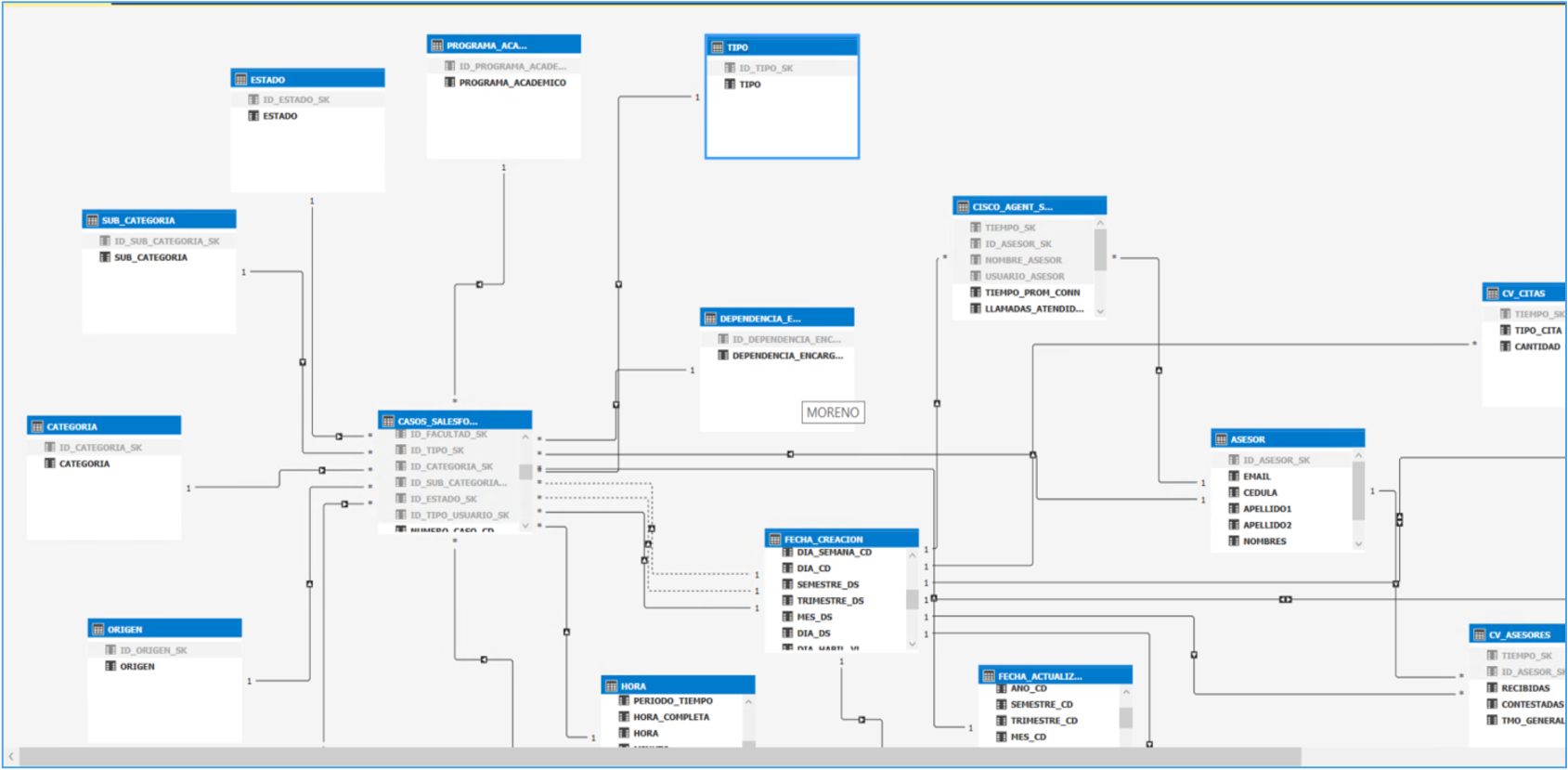Click the ESTADO table header icon
The height and width of the screenshot is (770, 1568).
pos(240,80)
